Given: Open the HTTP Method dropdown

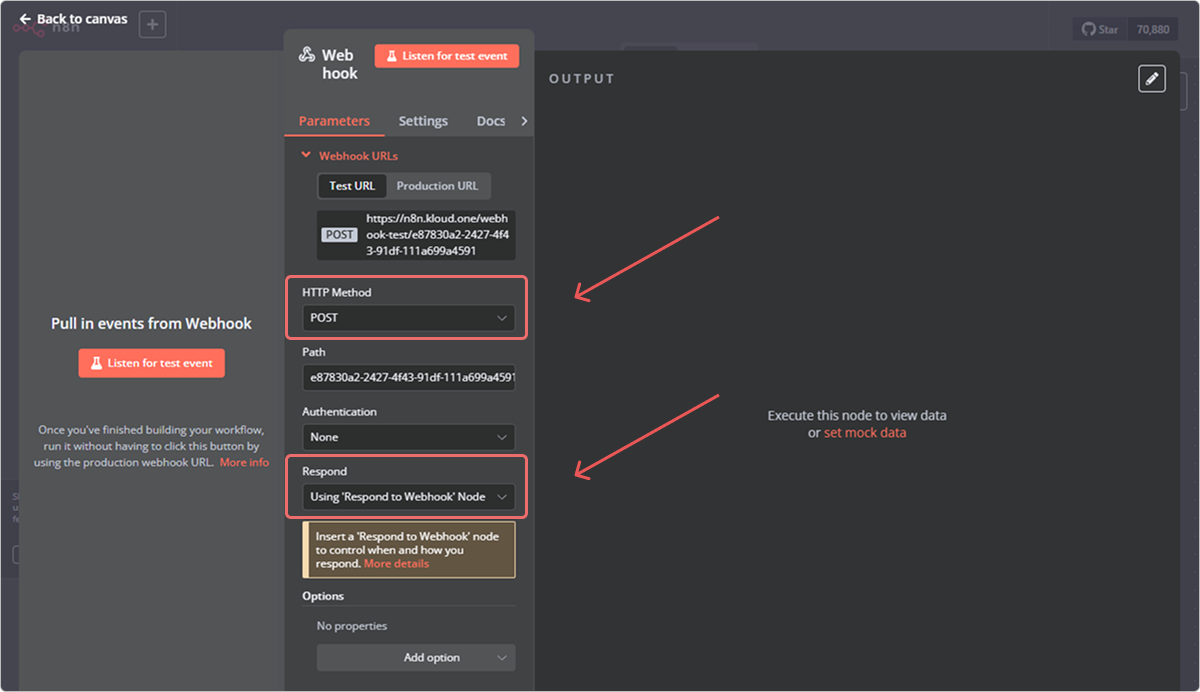Looking at the screenshot, I should point(408,318).
